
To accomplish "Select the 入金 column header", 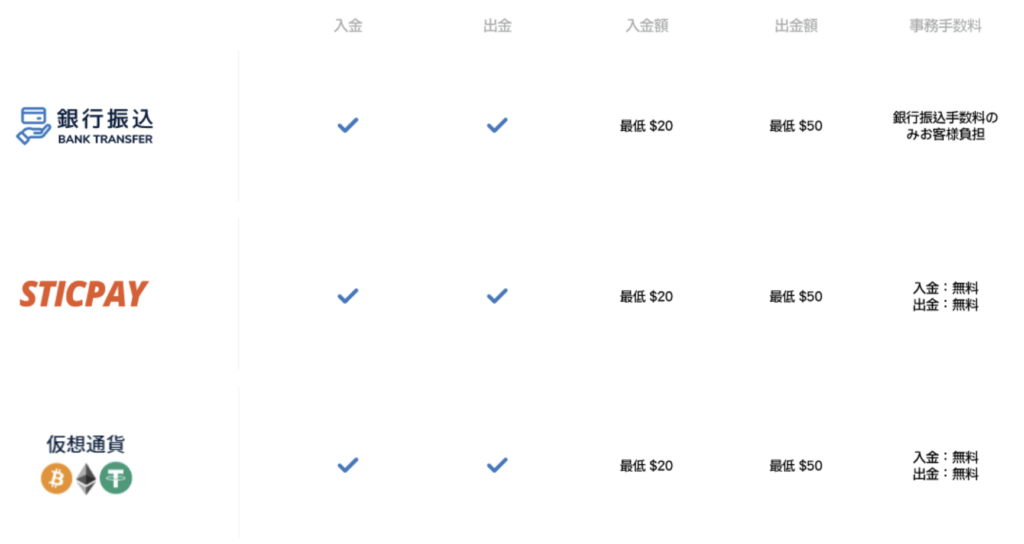I will tap(348, 26).
